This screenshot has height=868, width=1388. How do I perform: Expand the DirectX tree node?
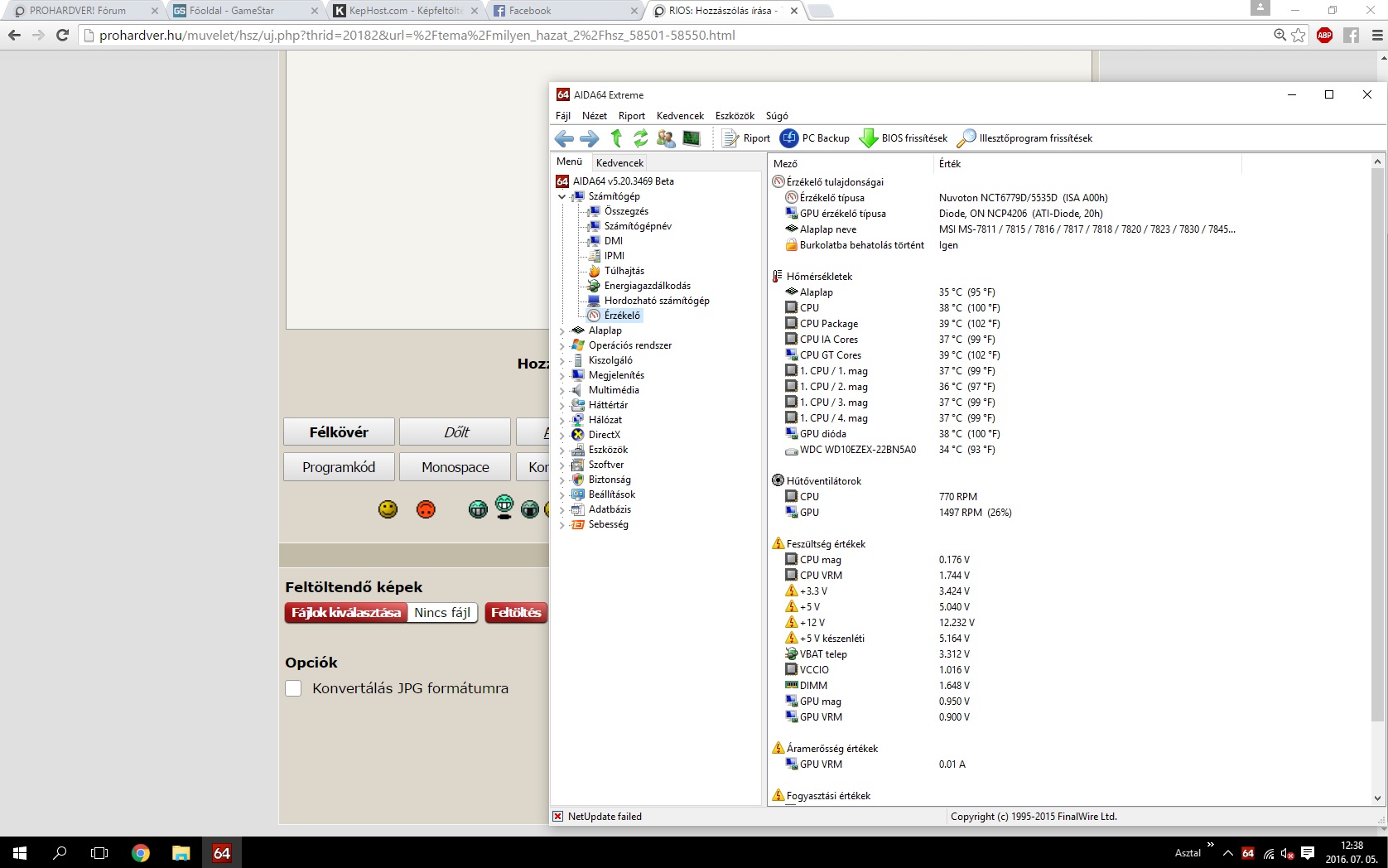[562, 436]
